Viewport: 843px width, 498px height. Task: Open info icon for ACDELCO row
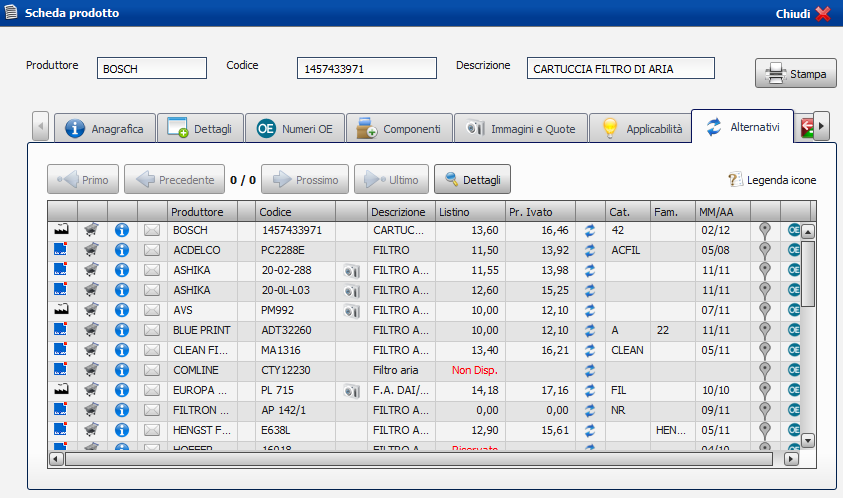(x=122, y=250)
